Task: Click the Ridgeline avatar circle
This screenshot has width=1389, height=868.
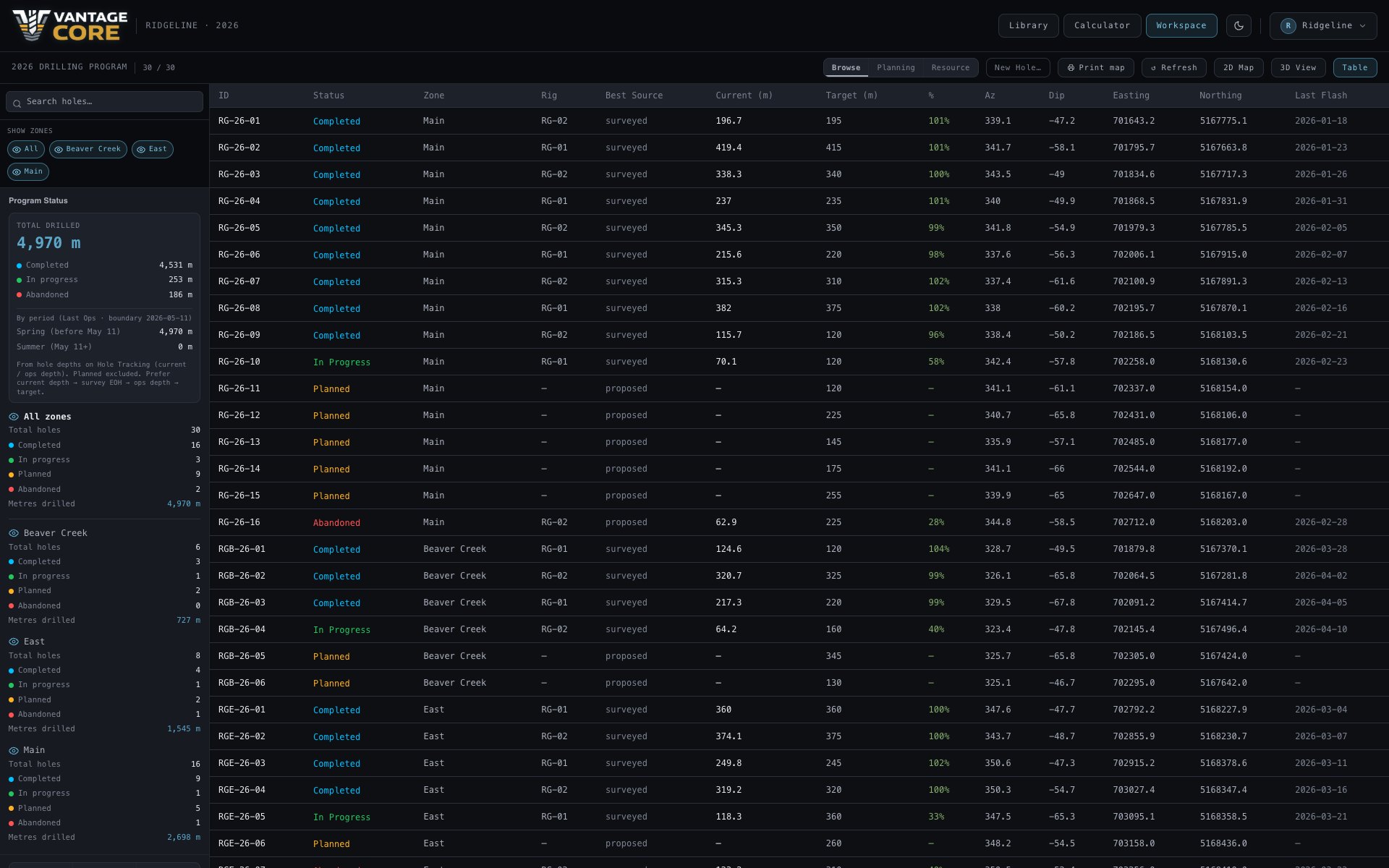Action: point(1288,25)
